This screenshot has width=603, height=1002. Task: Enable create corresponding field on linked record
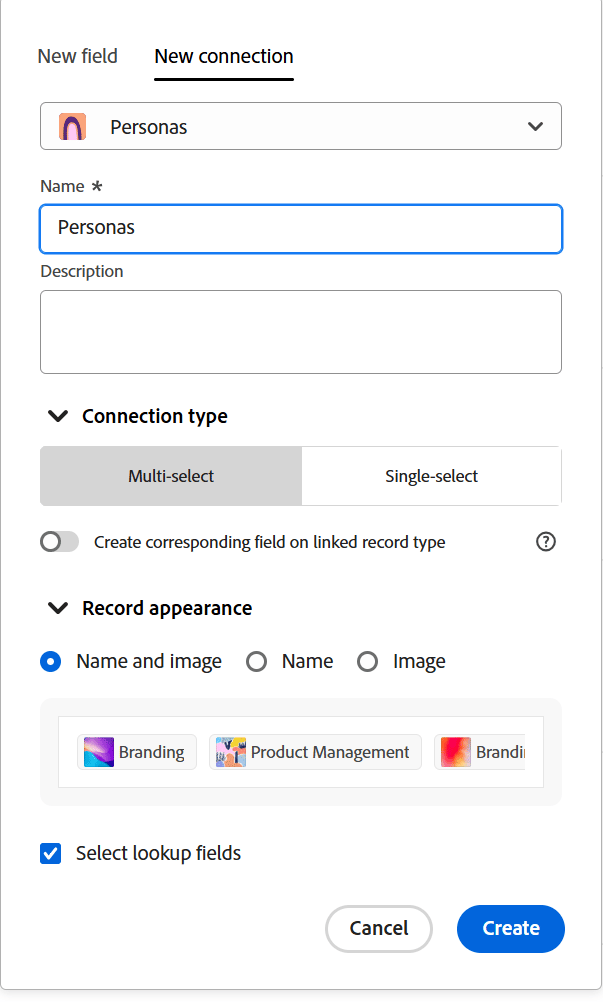[x=59, y=541]
